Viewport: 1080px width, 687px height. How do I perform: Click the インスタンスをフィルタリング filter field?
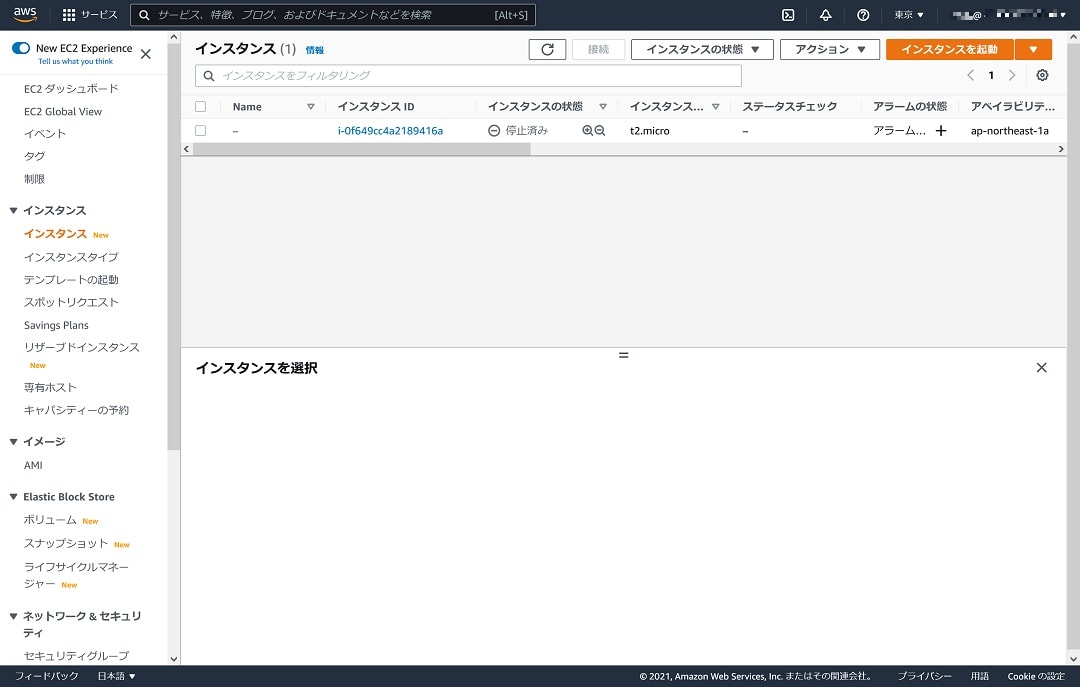pyautogui.click(x=468, y=76)
